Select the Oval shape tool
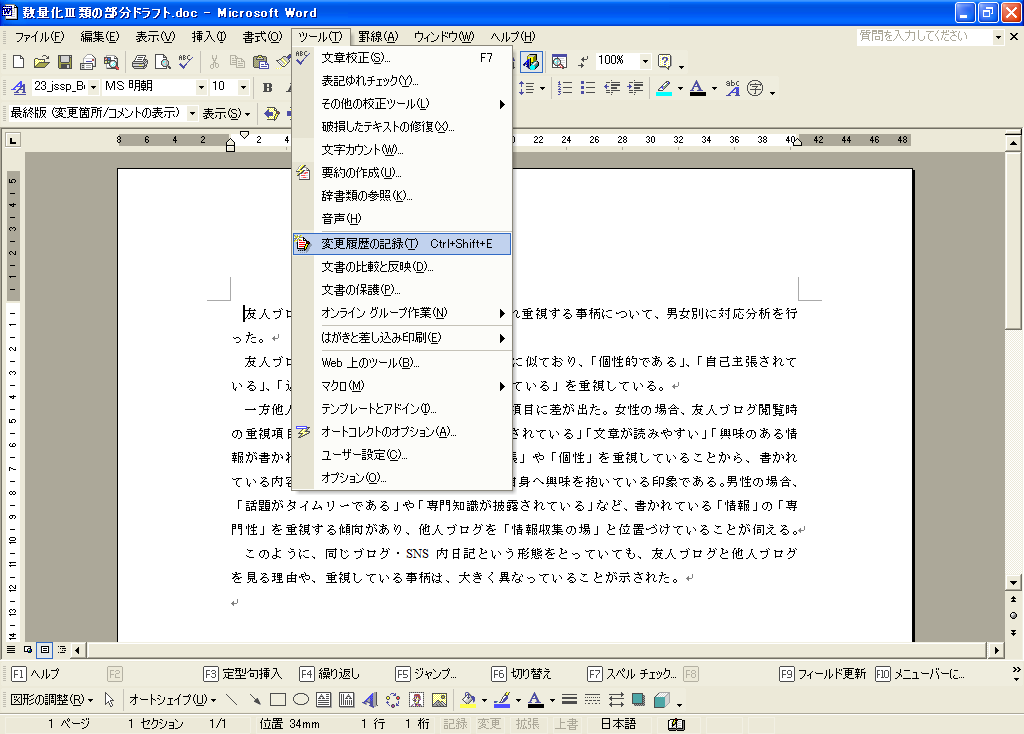1024x734 pixels. [x=300, y=700]
